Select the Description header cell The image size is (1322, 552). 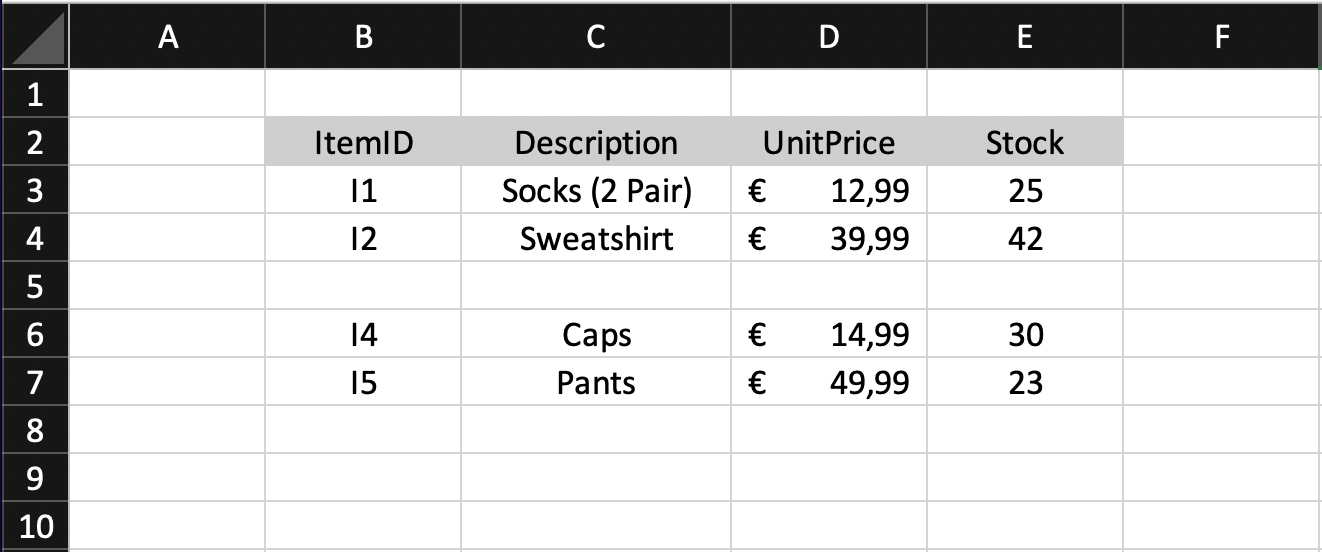(x=596, y=142)
